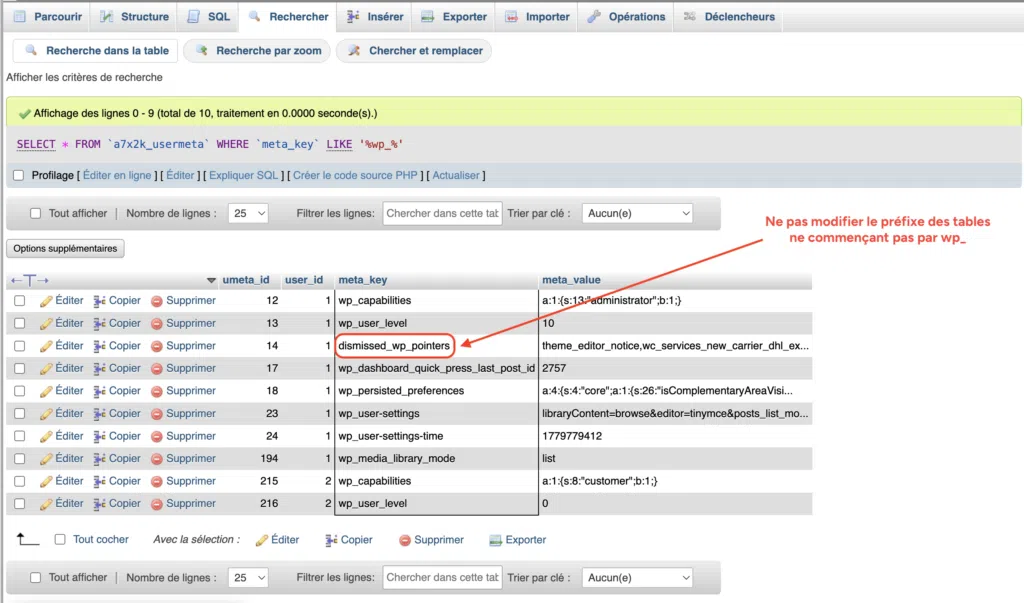
Task: Select the row checkbox for umeta_id 216
Action: pyautogui.click(x=20, y=504)
